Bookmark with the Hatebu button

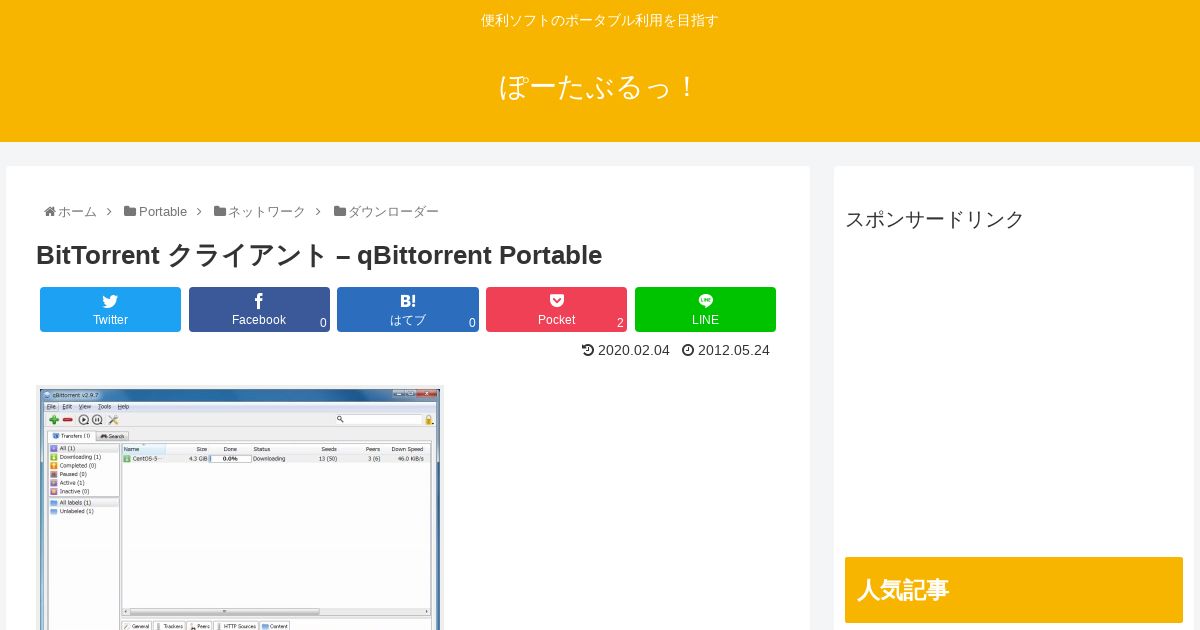[x=408, y=309]
